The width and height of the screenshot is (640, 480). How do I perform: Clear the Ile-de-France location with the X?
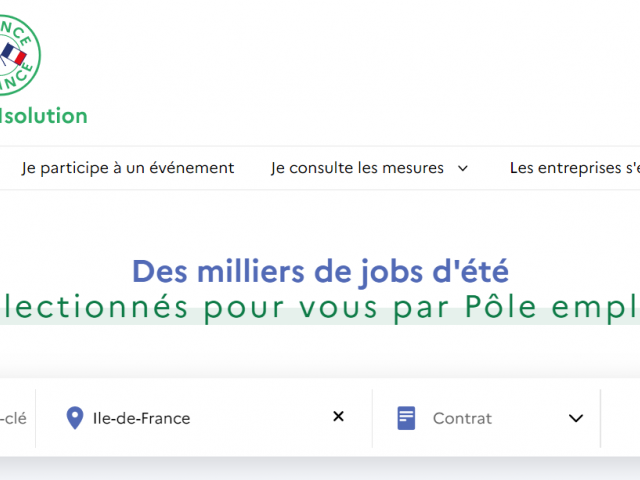coord(338,416)
